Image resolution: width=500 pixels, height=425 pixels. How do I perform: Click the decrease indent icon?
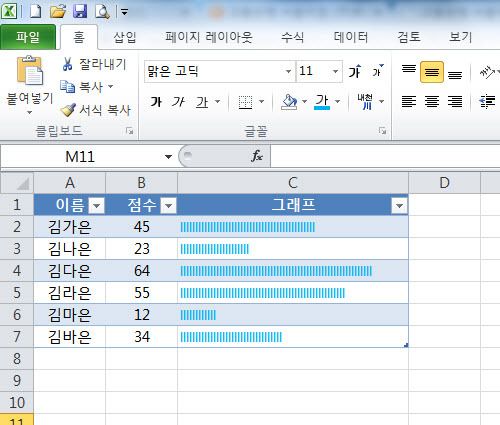pos(487,101)
